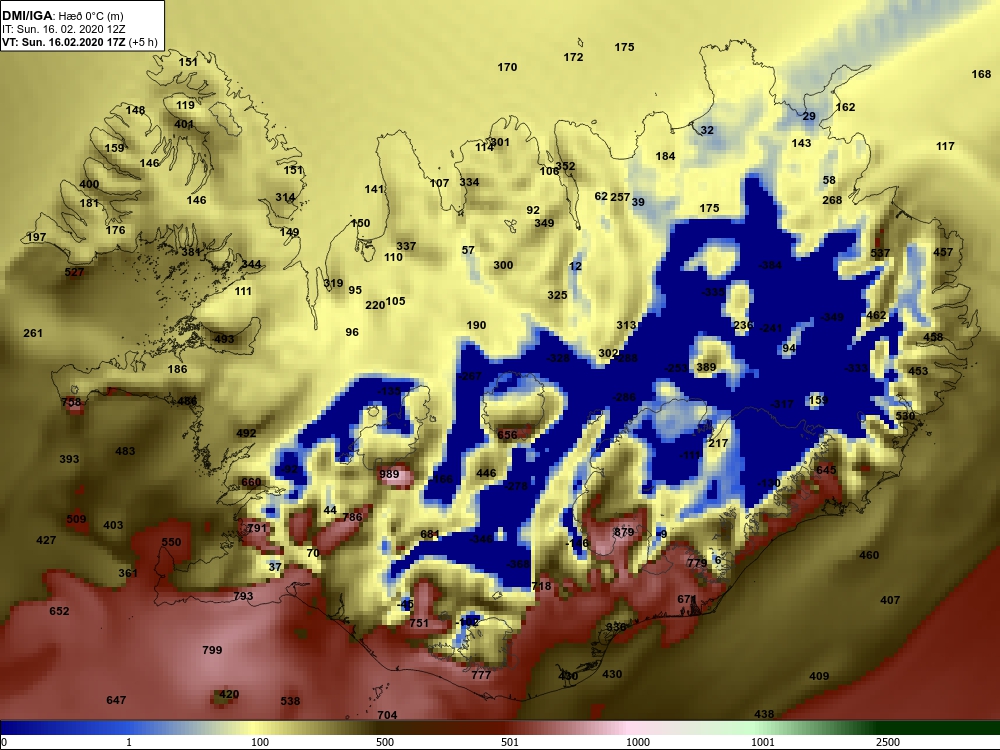Click the map value '793'
Image resolution: width=1000 pixels, height=750 pixels.
click(x=244, y=596)
